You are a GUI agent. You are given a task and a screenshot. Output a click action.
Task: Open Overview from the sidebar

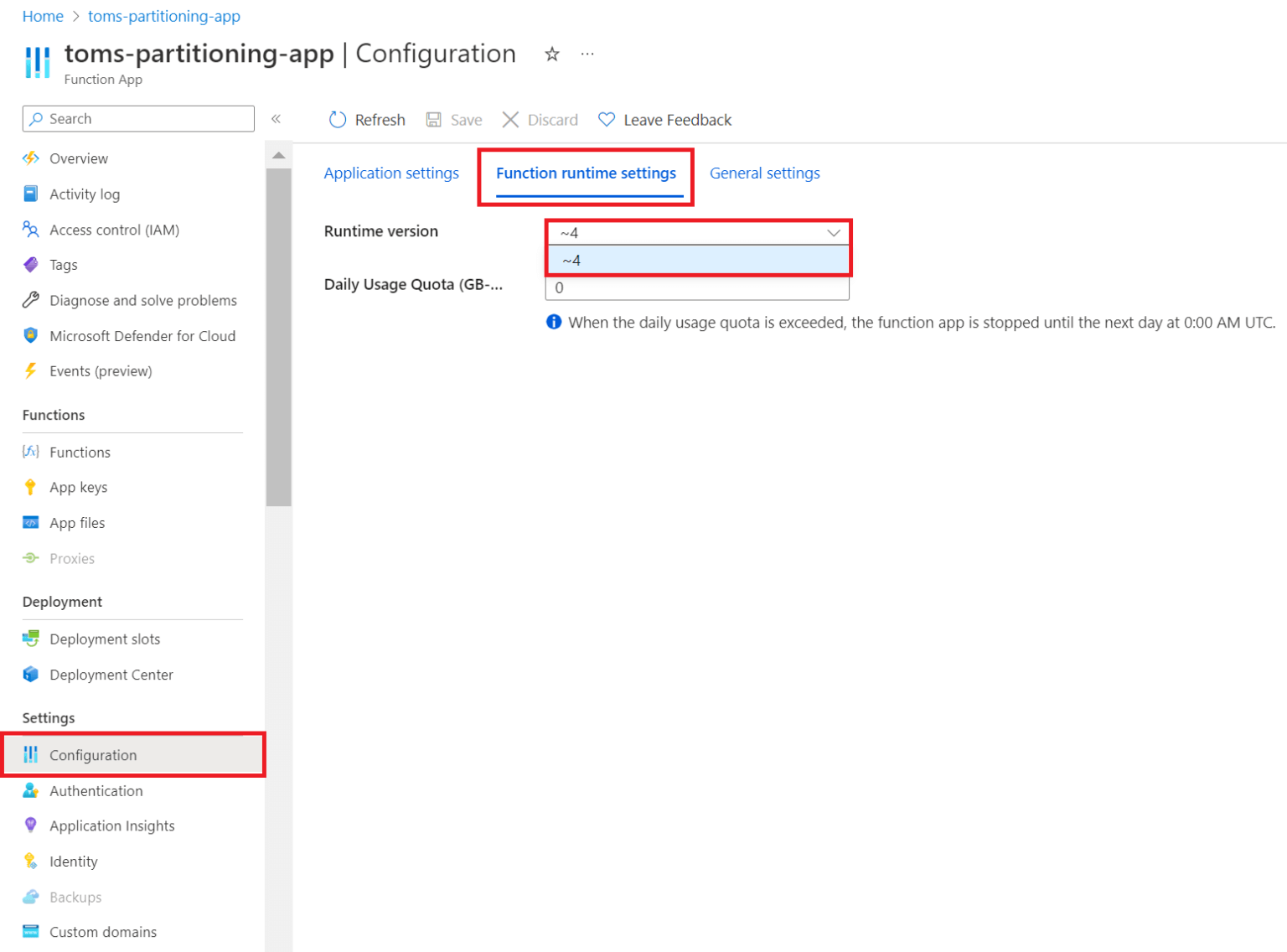(78, 158)
